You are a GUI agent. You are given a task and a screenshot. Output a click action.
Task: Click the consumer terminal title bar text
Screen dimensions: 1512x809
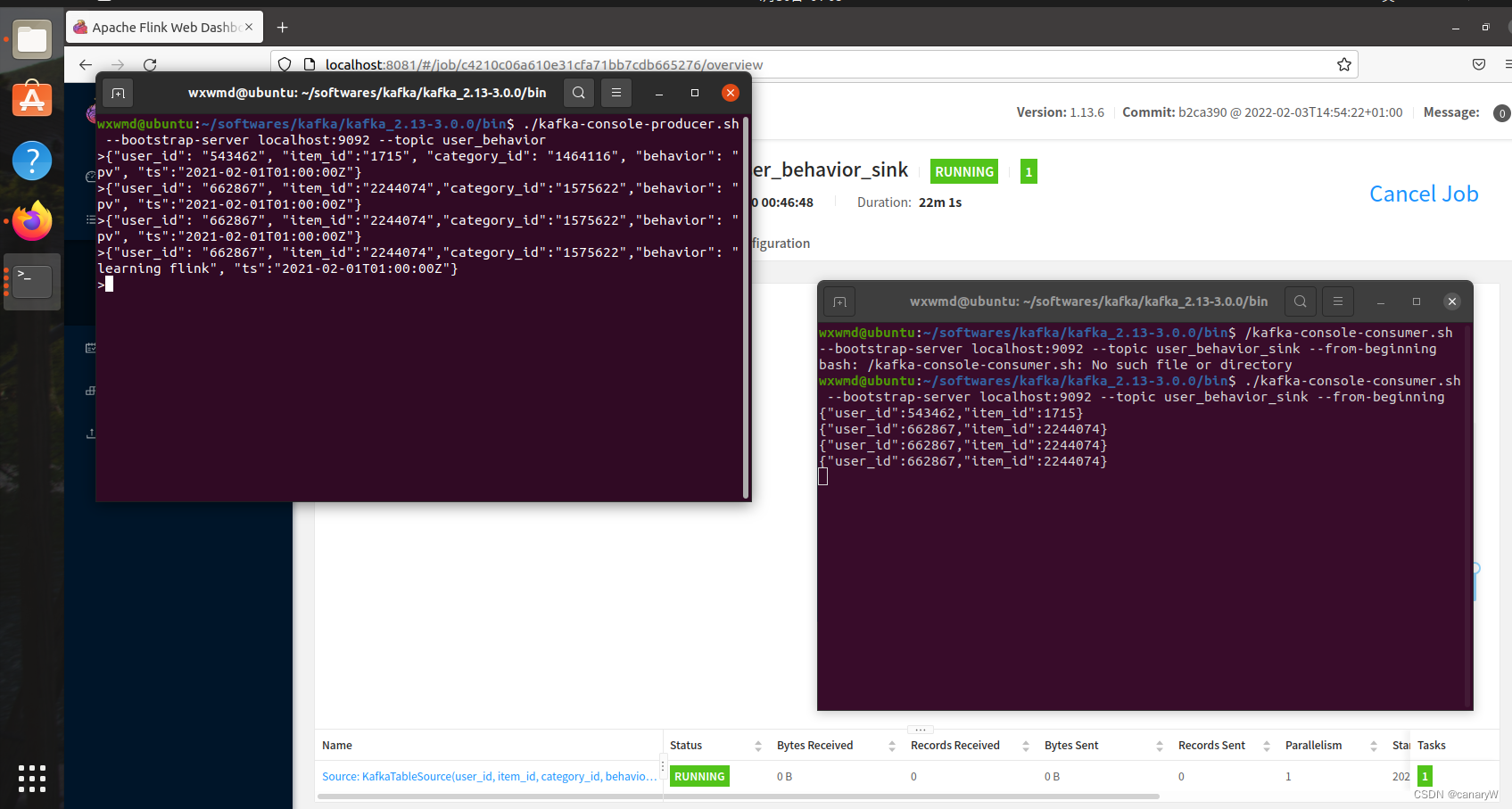coord(1088,301)
